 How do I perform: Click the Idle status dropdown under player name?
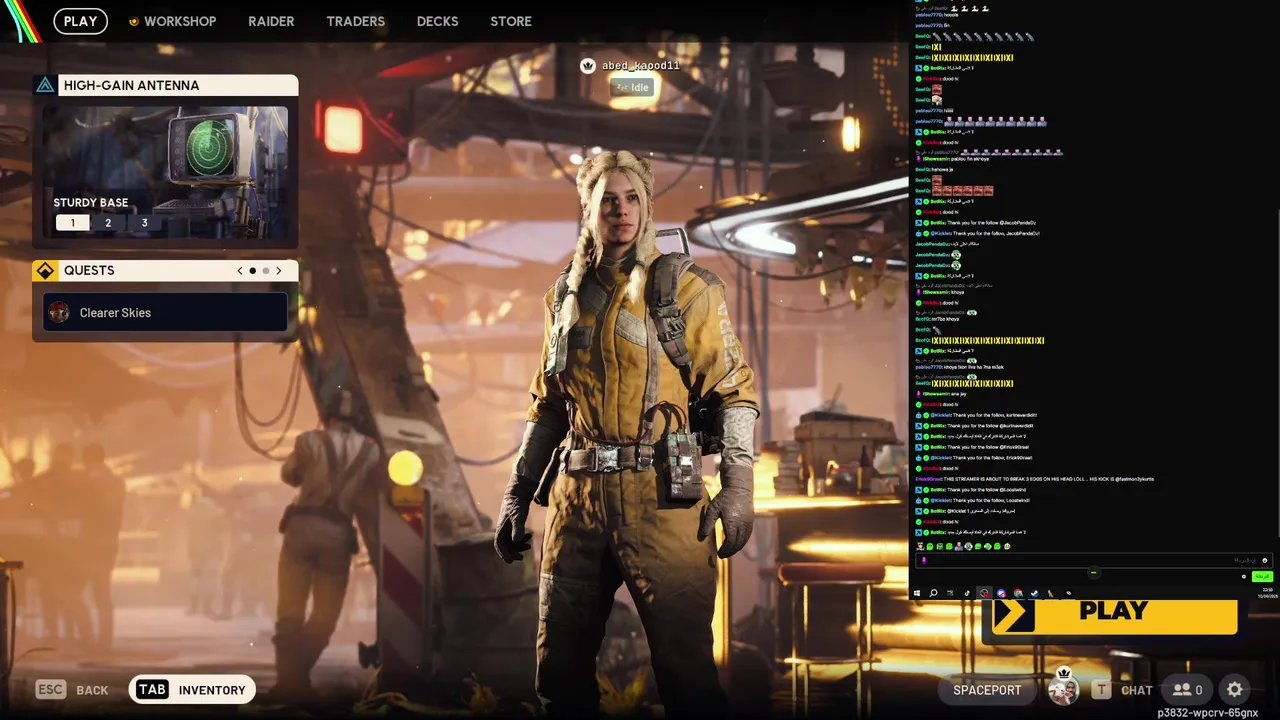pyautogui.click(x=632, y=87)
